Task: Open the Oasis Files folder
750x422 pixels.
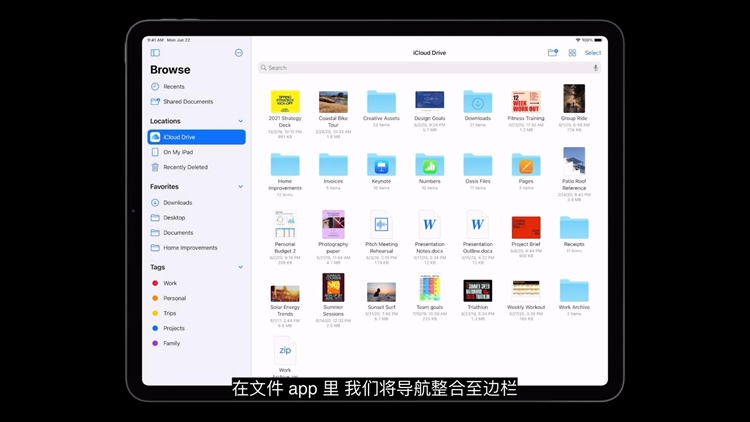Action: [478, 165]
